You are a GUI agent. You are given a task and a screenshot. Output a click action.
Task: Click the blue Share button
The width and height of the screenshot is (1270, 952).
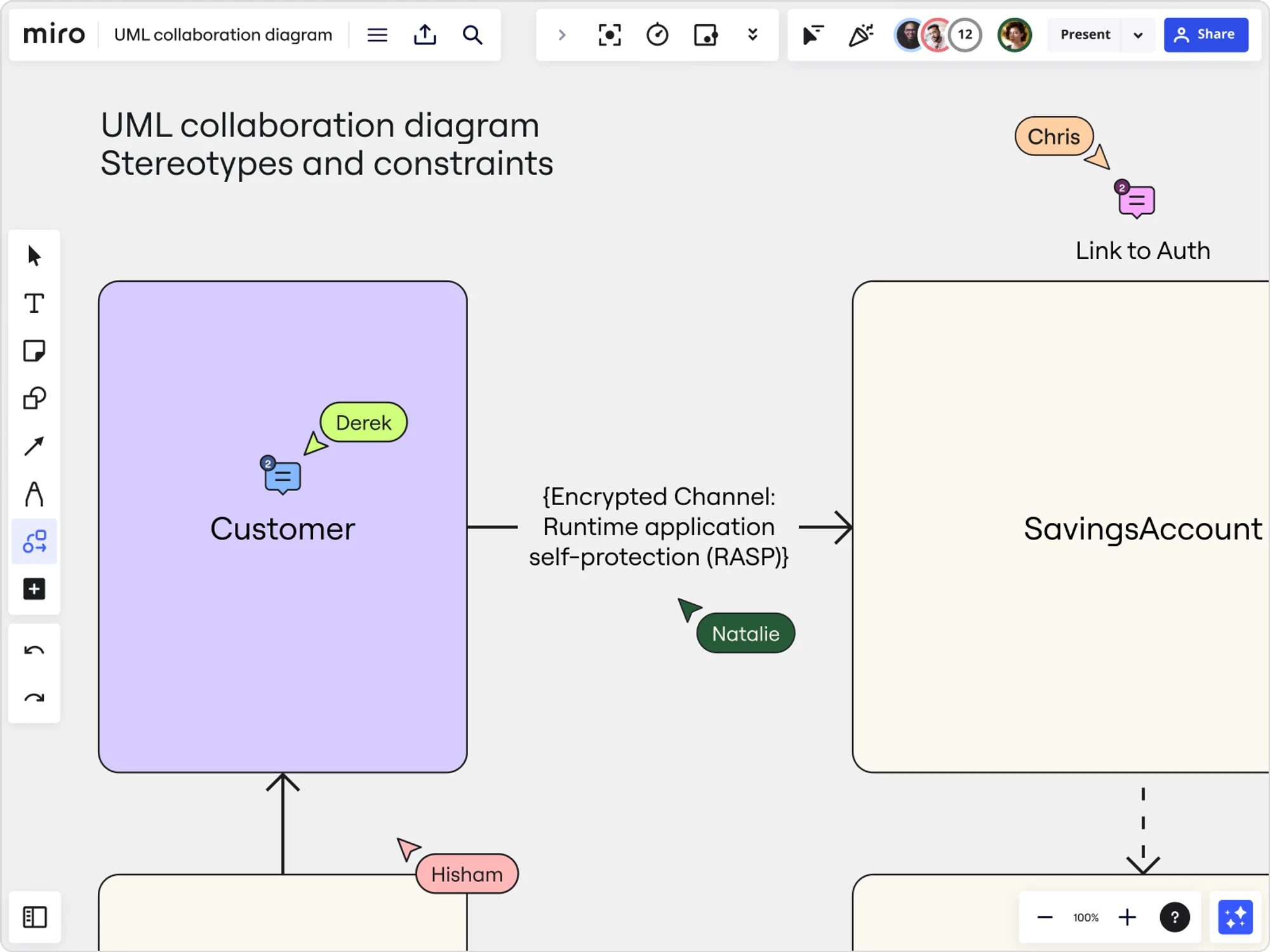click(1206, 34)
